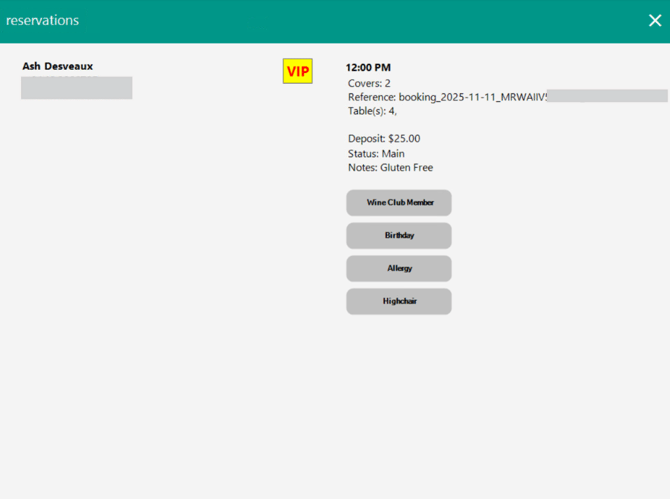670x499 pixels.
Task: Click the yellow VIP badge
Action: (298, 71)
